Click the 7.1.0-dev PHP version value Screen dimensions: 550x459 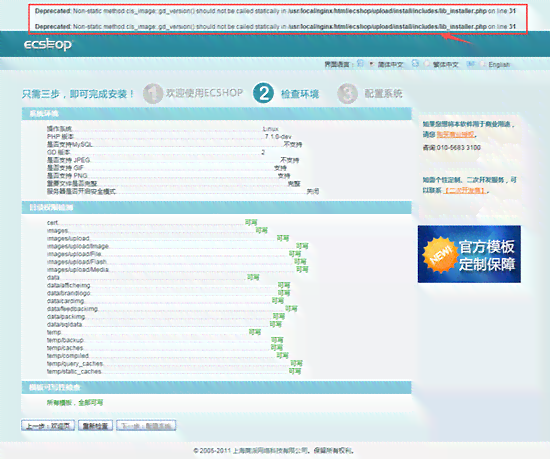point(278,136)
